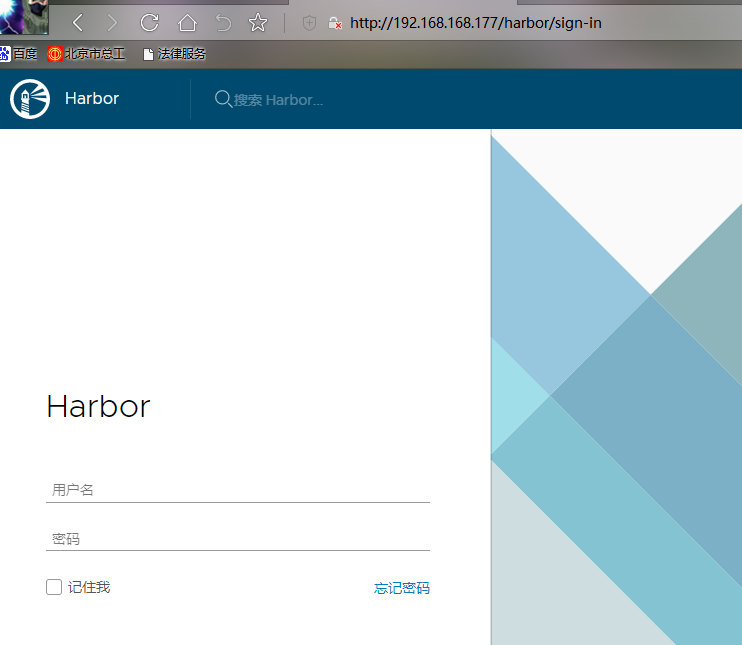The width and height of the screenshot is (742, 645).
Task: Click the search magnifier icon
Action: 223,99
